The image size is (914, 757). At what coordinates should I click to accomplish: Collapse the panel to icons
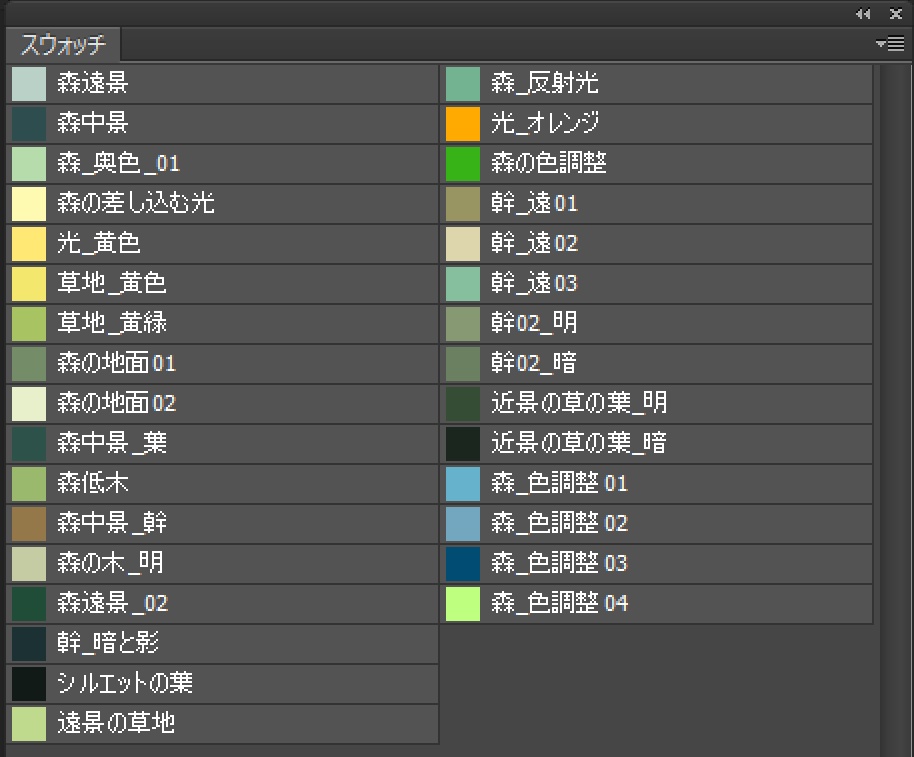click(863, 14)
